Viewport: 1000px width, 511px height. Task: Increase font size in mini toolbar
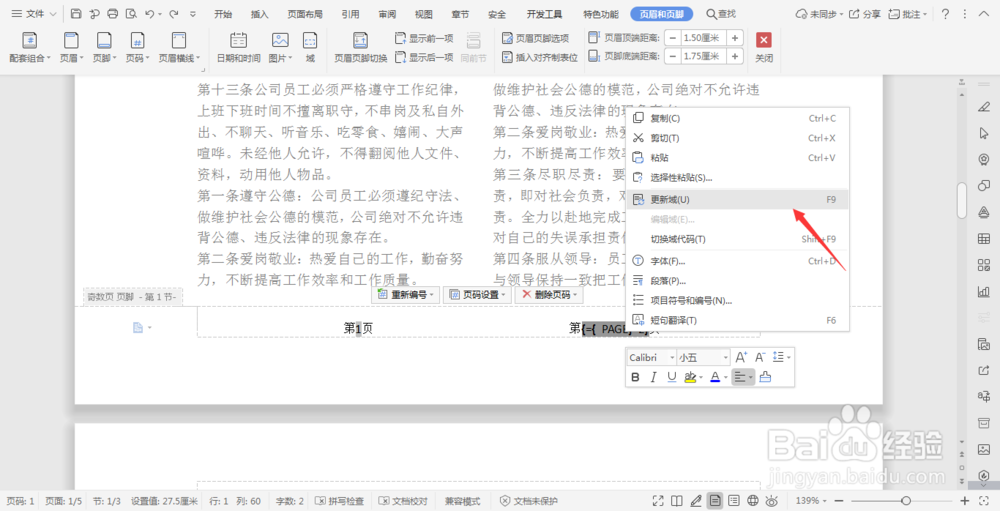coord(740,357)
